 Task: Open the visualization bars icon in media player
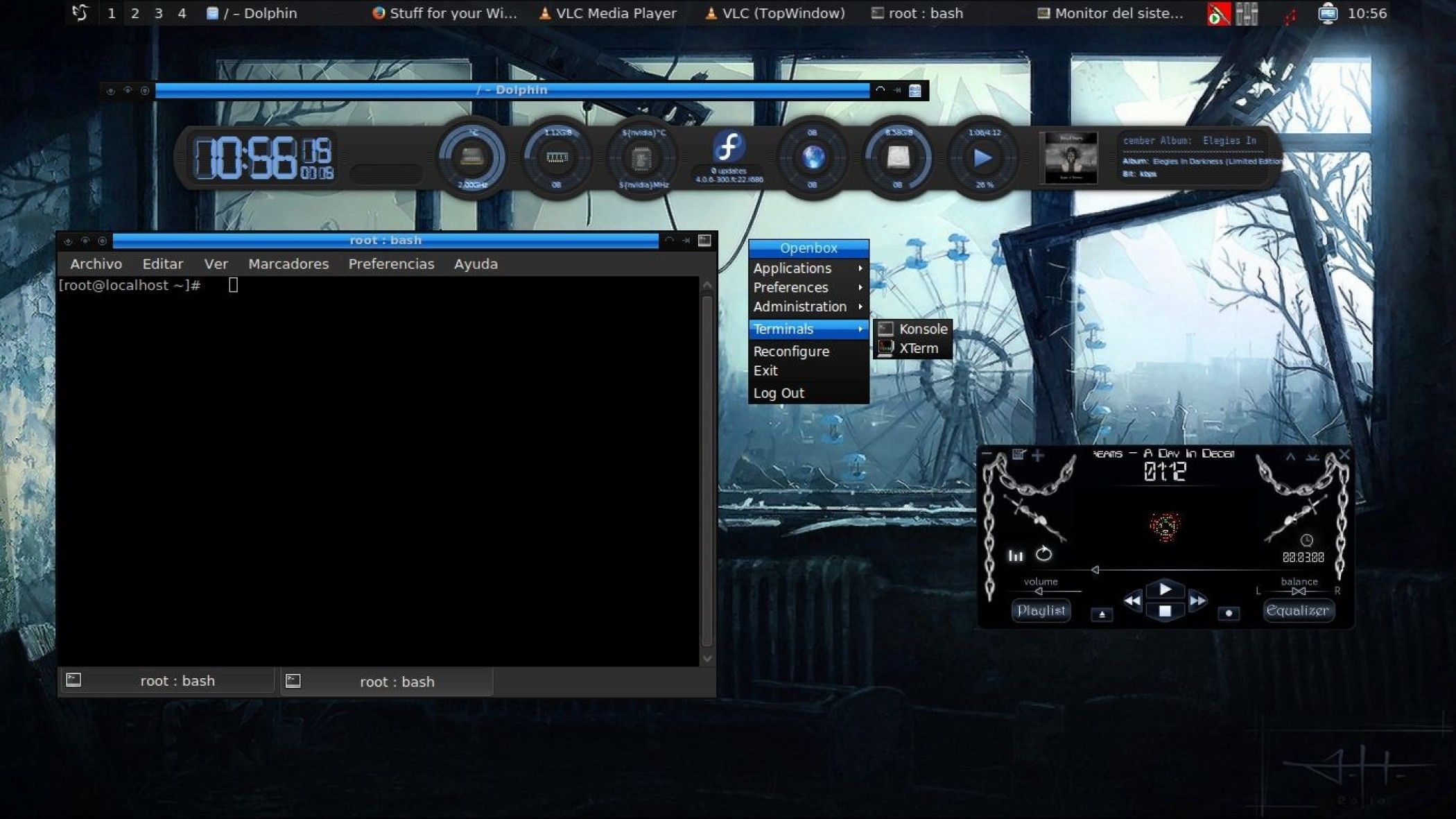click(1015, 555)
